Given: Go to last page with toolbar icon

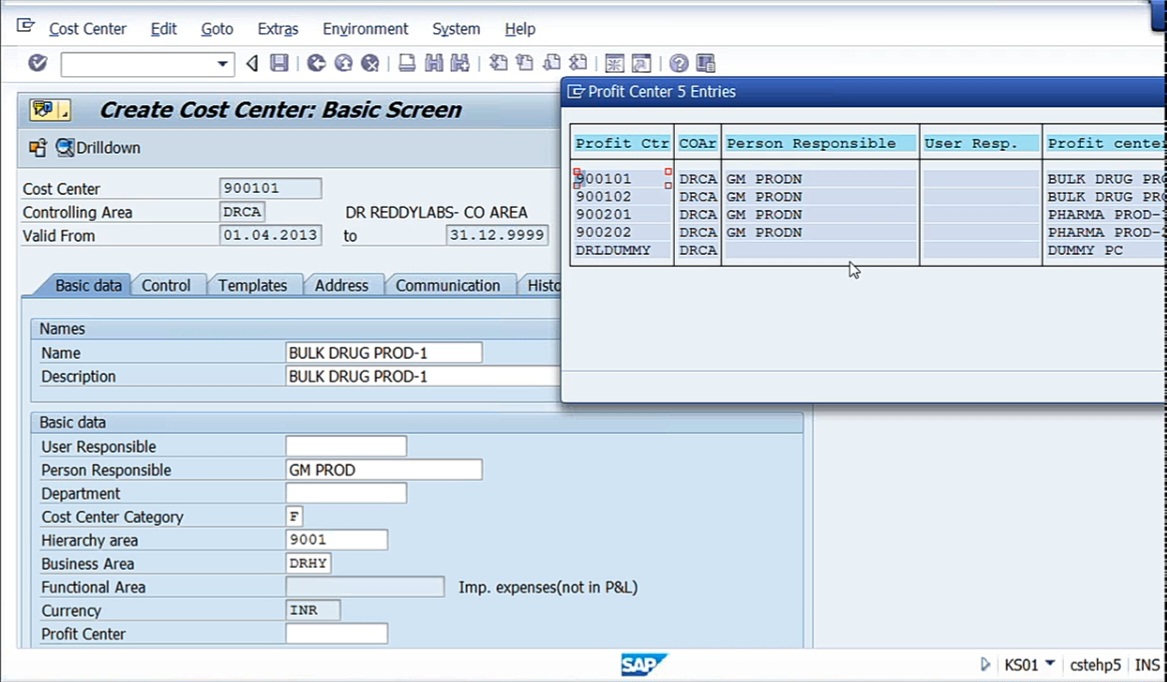Looking at the screenshot, I should click(578, 63).
